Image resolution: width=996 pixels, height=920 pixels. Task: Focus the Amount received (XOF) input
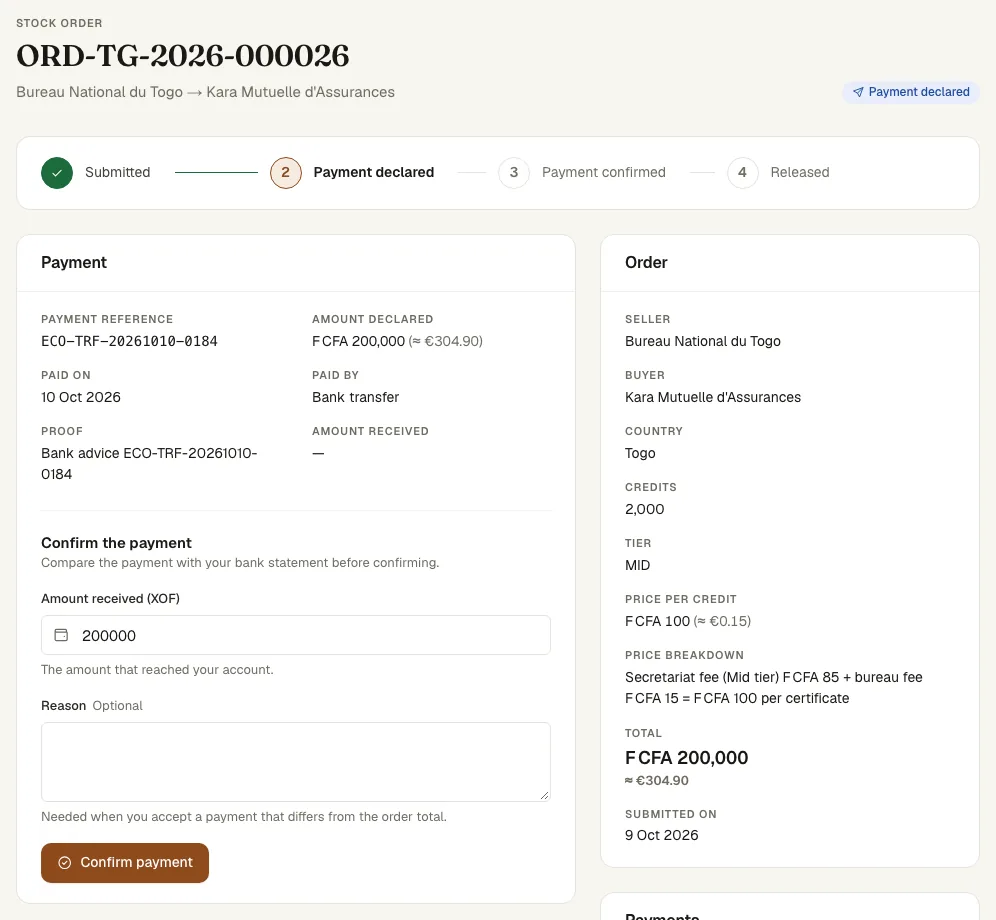[296, 635]
